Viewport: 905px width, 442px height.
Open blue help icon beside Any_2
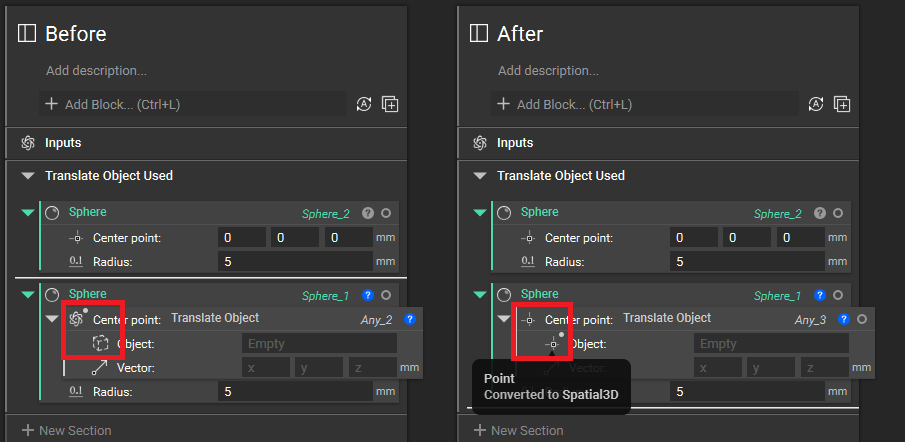click(x=410, y=319)
